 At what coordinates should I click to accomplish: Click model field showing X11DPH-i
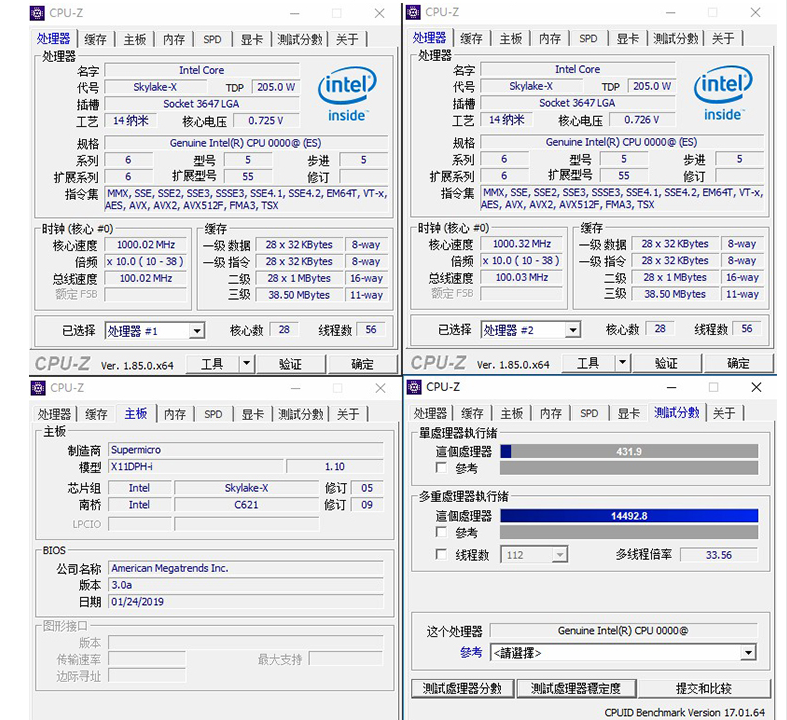coord(196,466)
